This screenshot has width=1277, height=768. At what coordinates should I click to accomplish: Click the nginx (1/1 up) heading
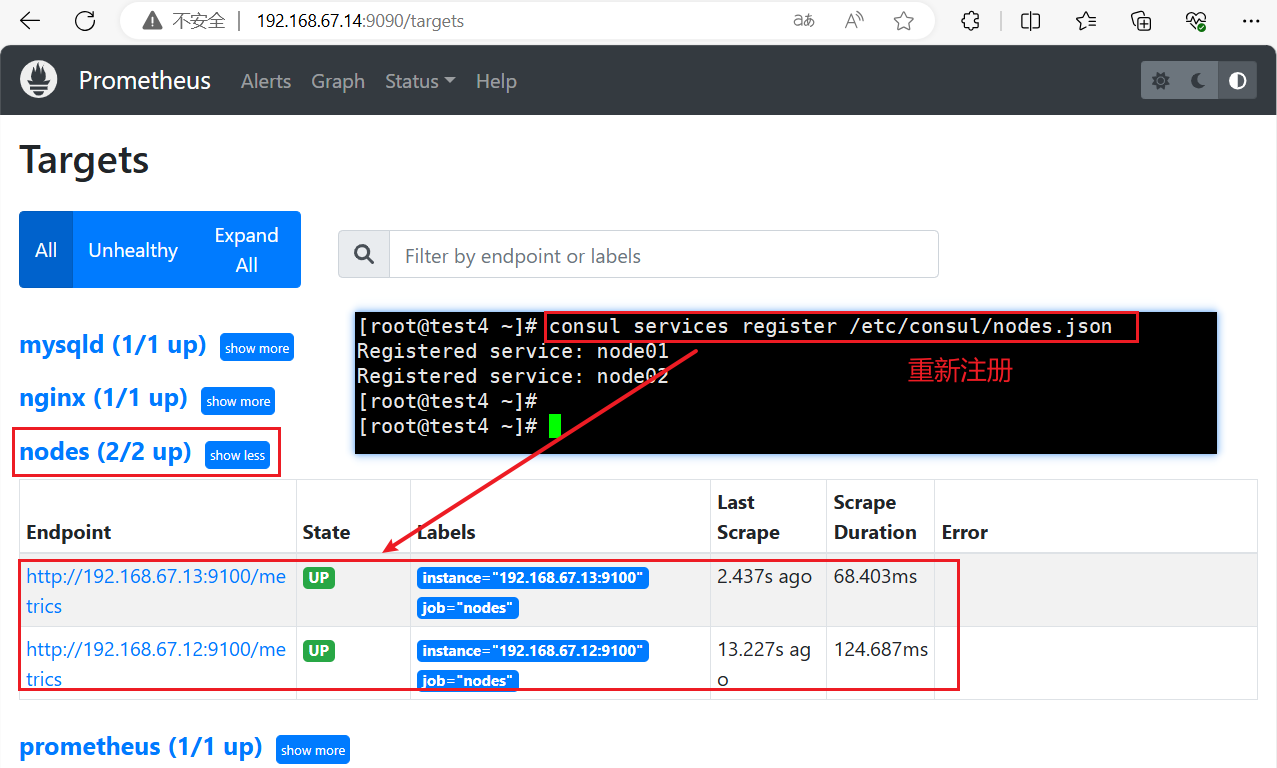click(104, 398)
